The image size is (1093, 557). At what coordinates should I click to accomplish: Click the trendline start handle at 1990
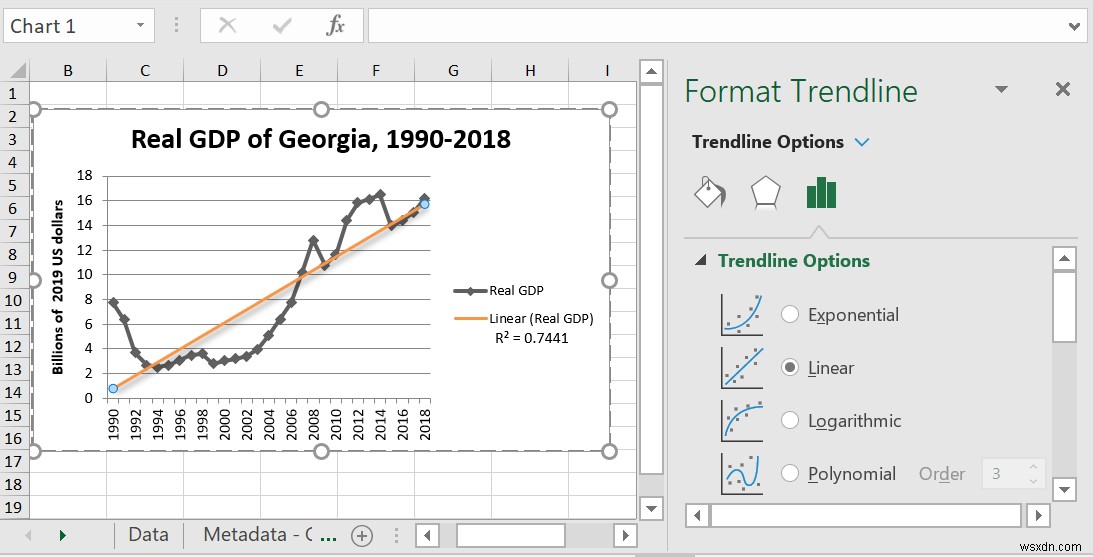[113, 388]
